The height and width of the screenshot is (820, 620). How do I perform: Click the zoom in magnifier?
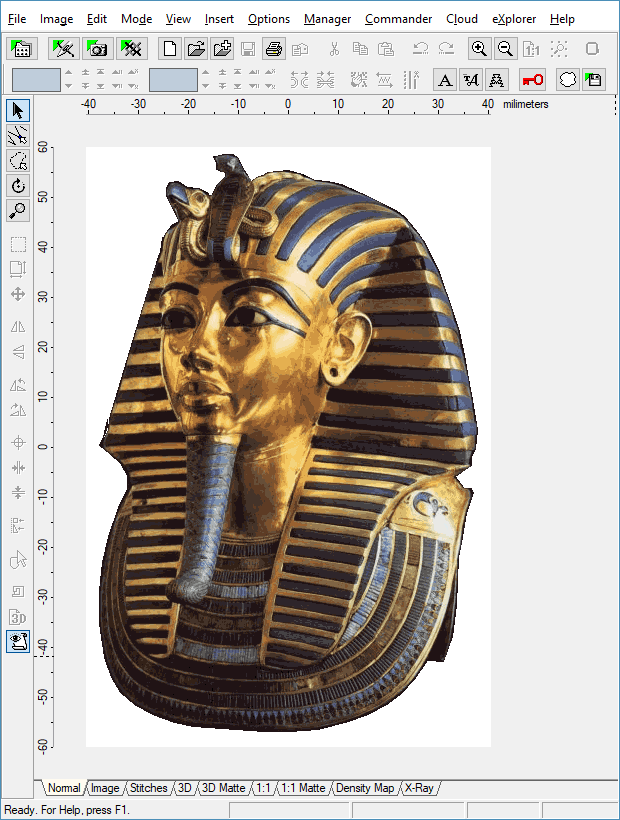pos(479,49)
